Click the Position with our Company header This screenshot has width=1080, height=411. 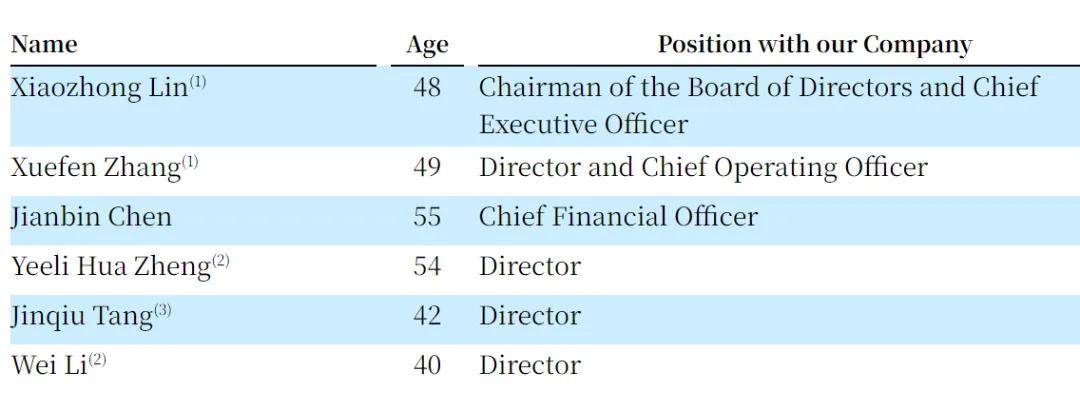click(815, 45)
